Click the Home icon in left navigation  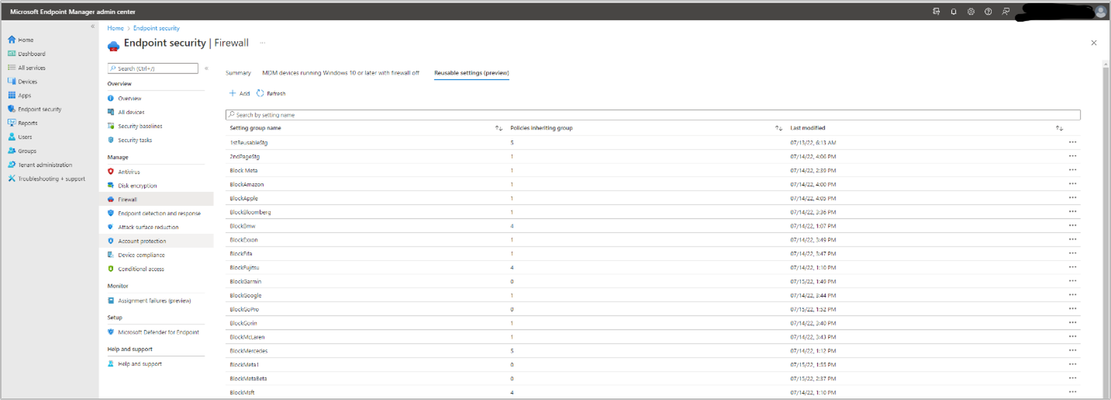[x=11, y=40]
